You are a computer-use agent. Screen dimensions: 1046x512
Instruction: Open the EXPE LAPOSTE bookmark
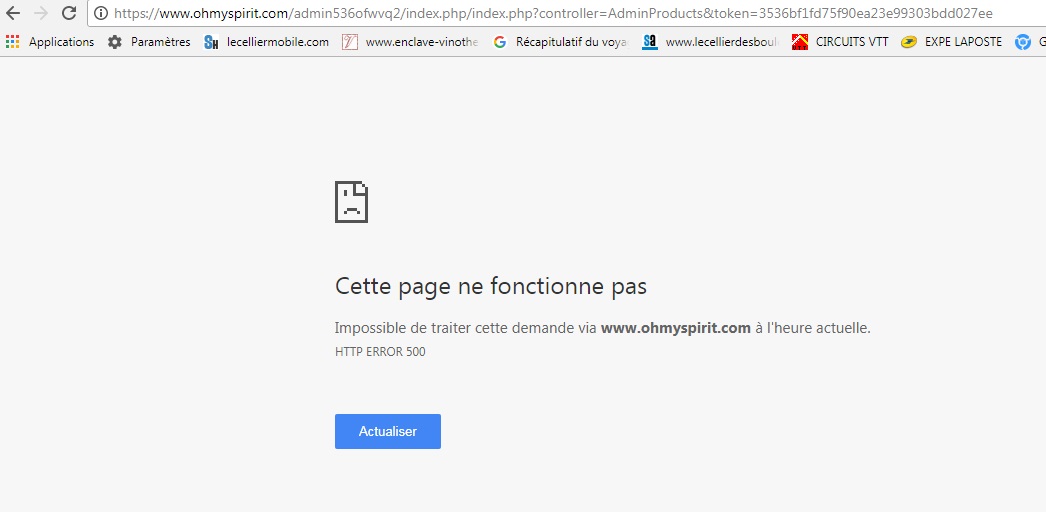tap(963, 42)
